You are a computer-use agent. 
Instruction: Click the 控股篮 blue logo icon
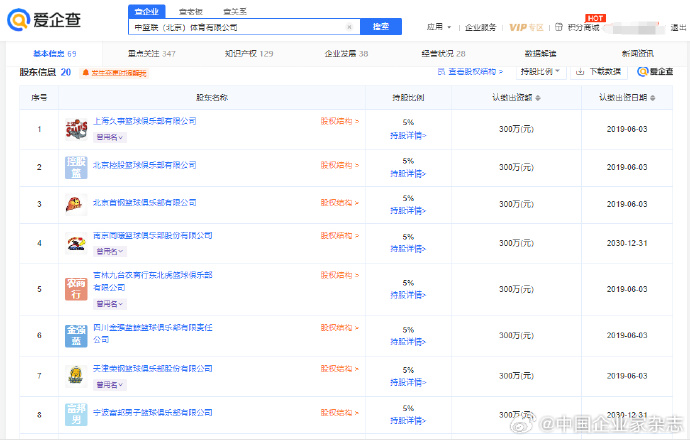(x=76, y=168)
